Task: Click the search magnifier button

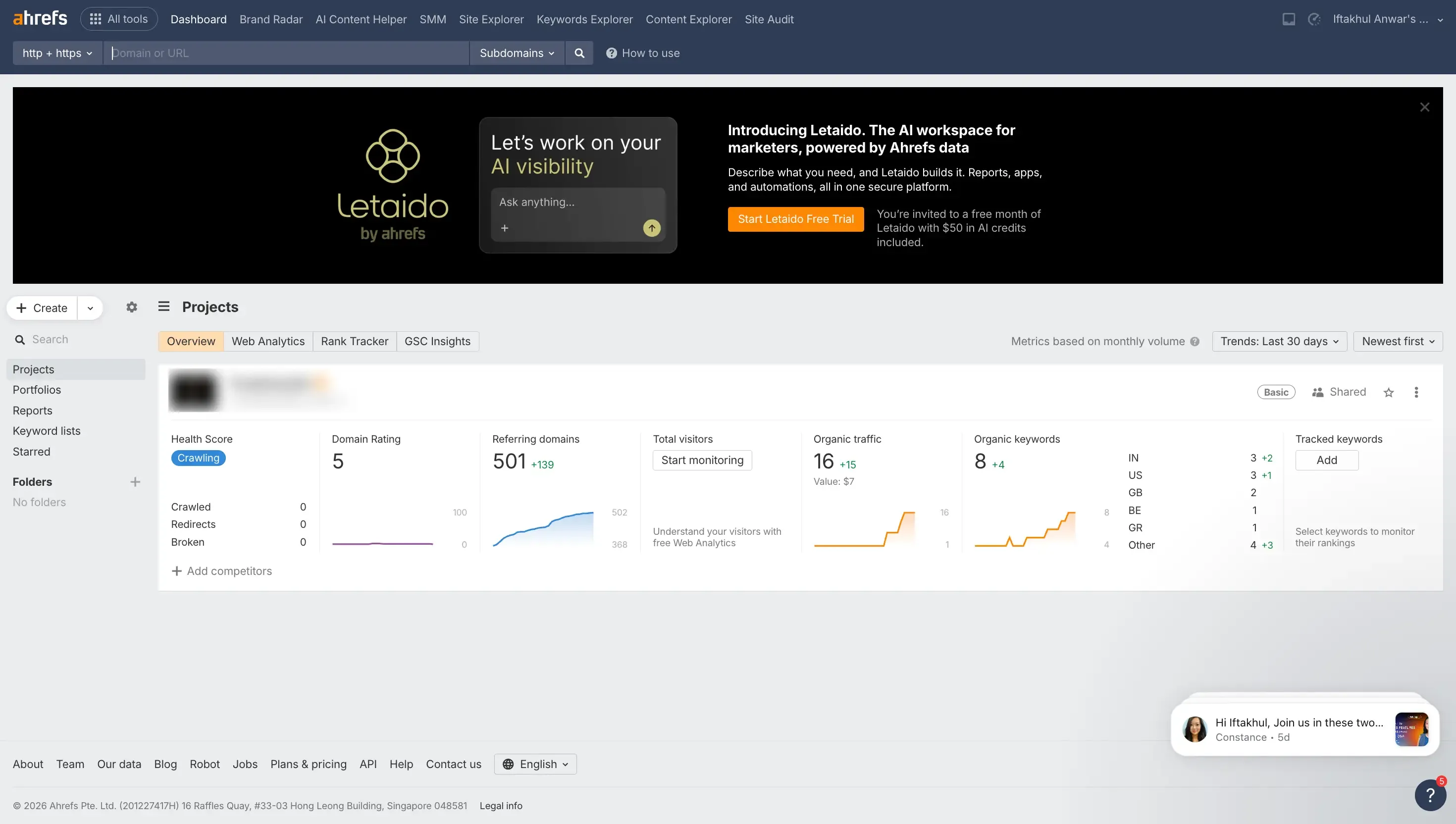Action: pos(579,52)
